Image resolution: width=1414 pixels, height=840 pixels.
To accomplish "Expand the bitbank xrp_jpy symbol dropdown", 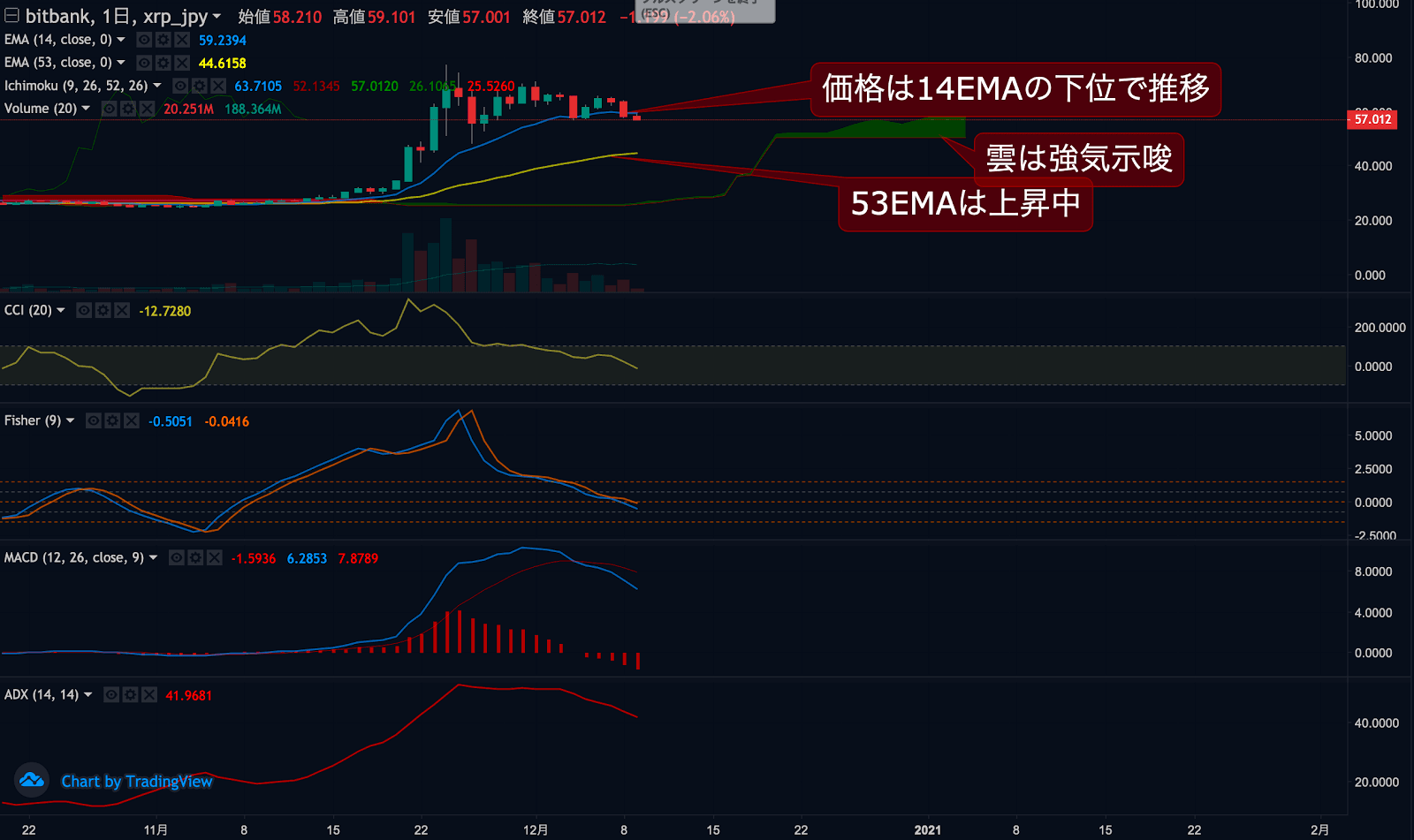I will click(217, 17).
